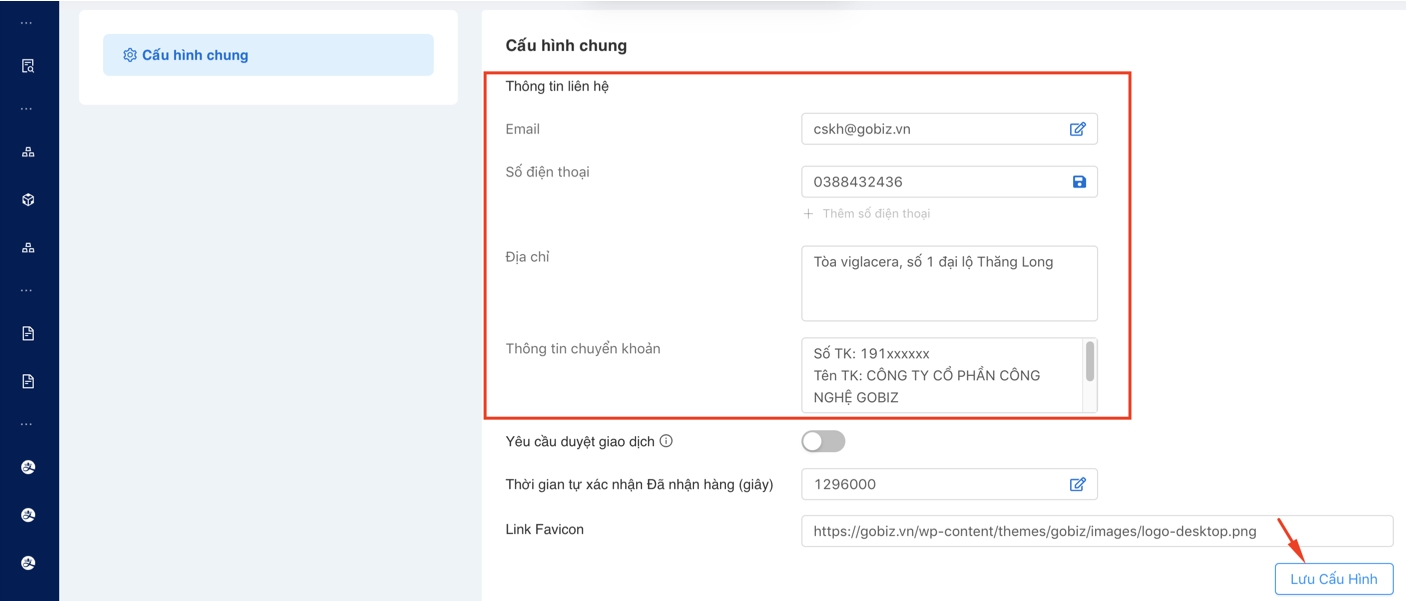Select the topmost org-chart icon in sidebar
The image size is (1407, 601).
[x=28, y=152]
